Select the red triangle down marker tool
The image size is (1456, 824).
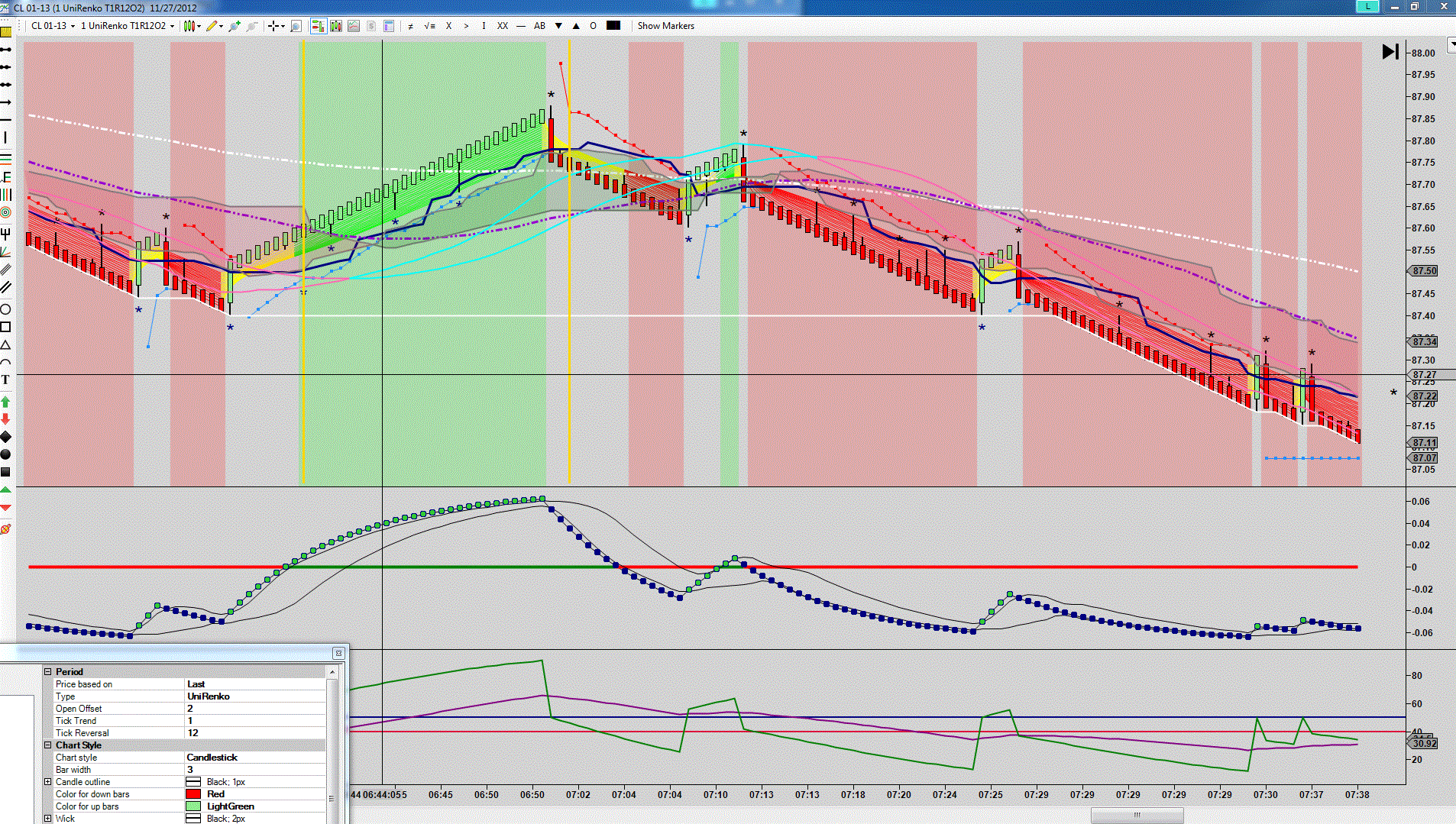pyautogui.click(x=6, y=508)
